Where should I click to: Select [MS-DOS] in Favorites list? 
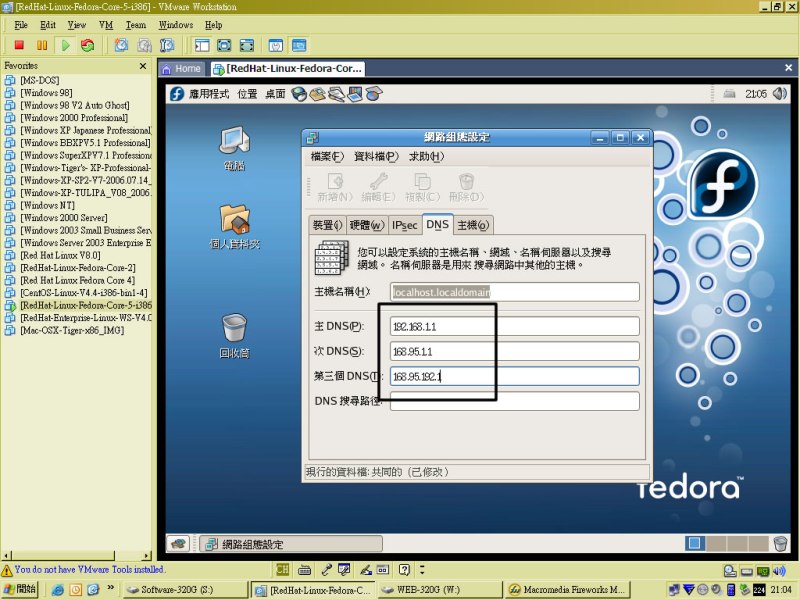tap(39, 80)
